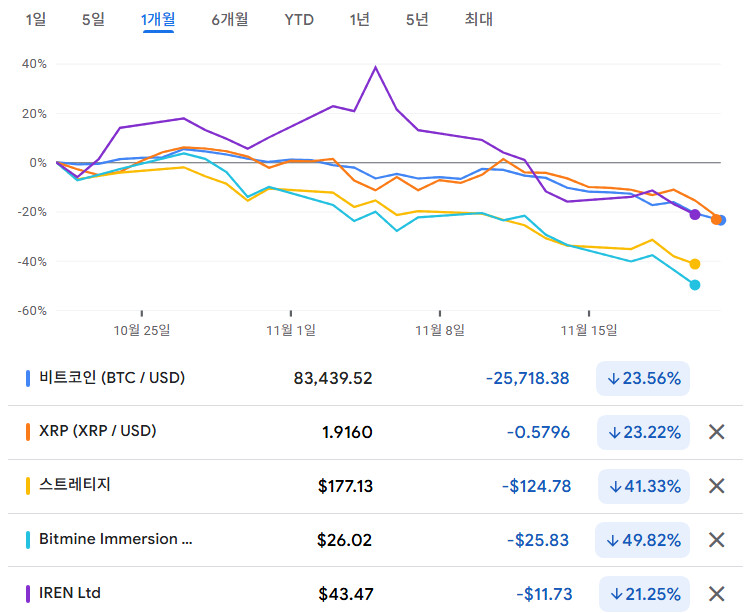Click the yellow 스트레티지 endpoint dot on chart
The image size is (746, 613).
click(695, 264)
